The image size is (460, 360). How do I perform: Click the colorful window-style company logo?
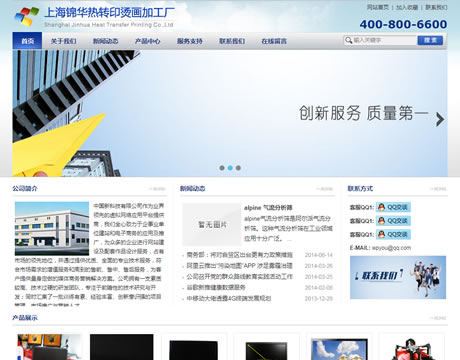[27, 16]
